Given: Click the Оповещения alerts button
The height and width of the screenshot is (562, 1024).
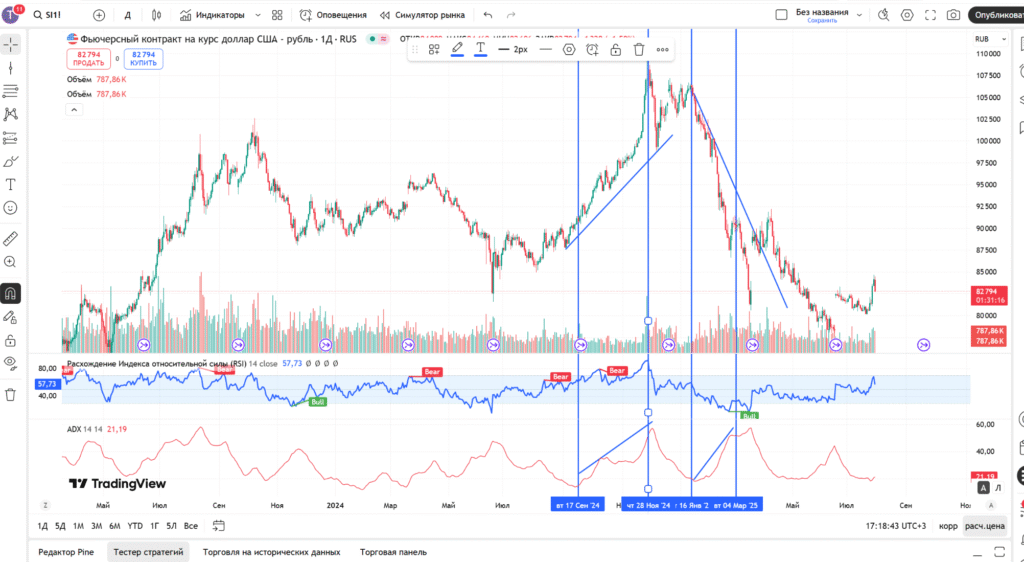Looking at the screenshot, I should point(334,14).
